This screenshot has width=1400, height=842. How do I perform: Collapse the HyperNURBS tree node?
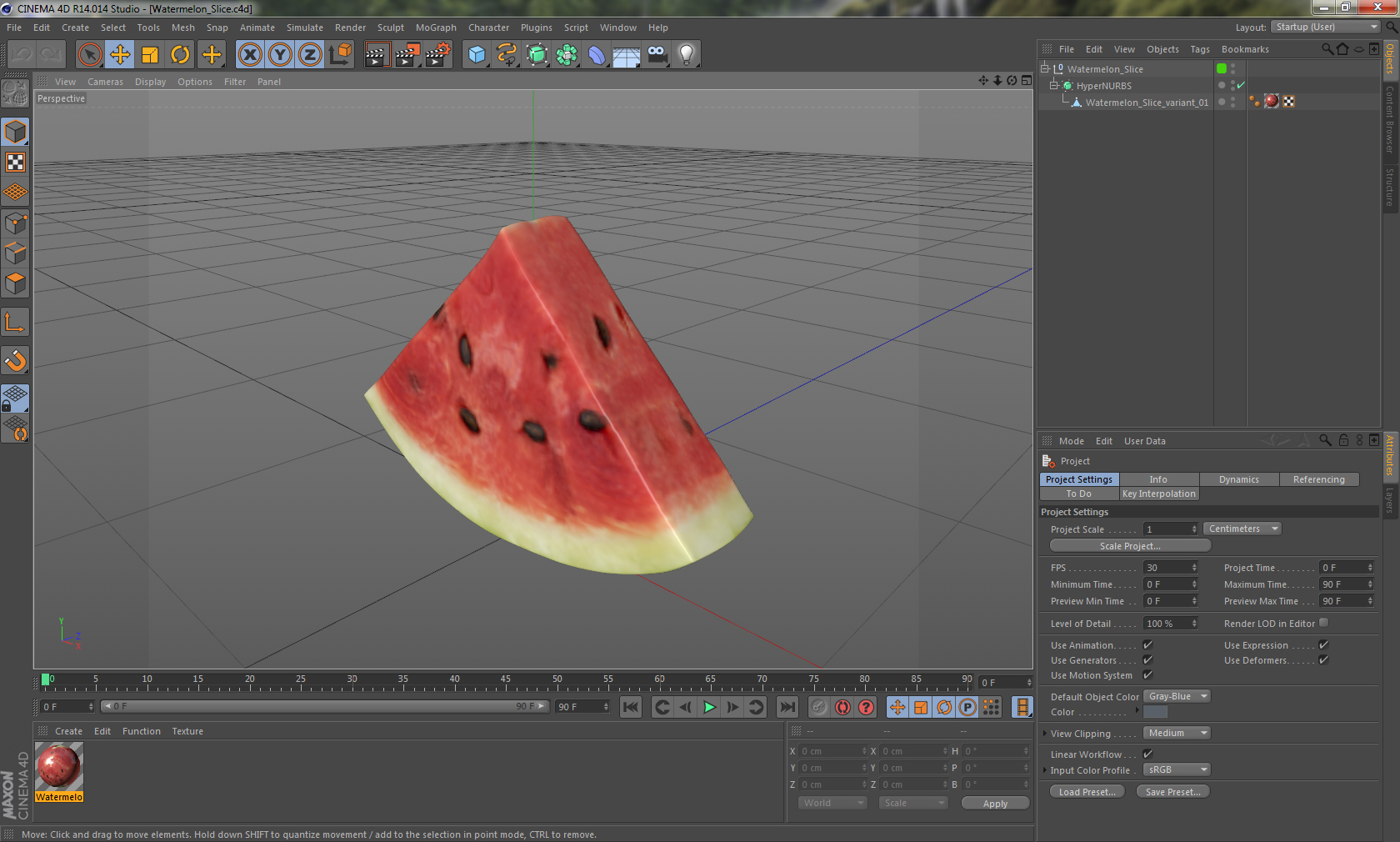[x=1053, y=85]
